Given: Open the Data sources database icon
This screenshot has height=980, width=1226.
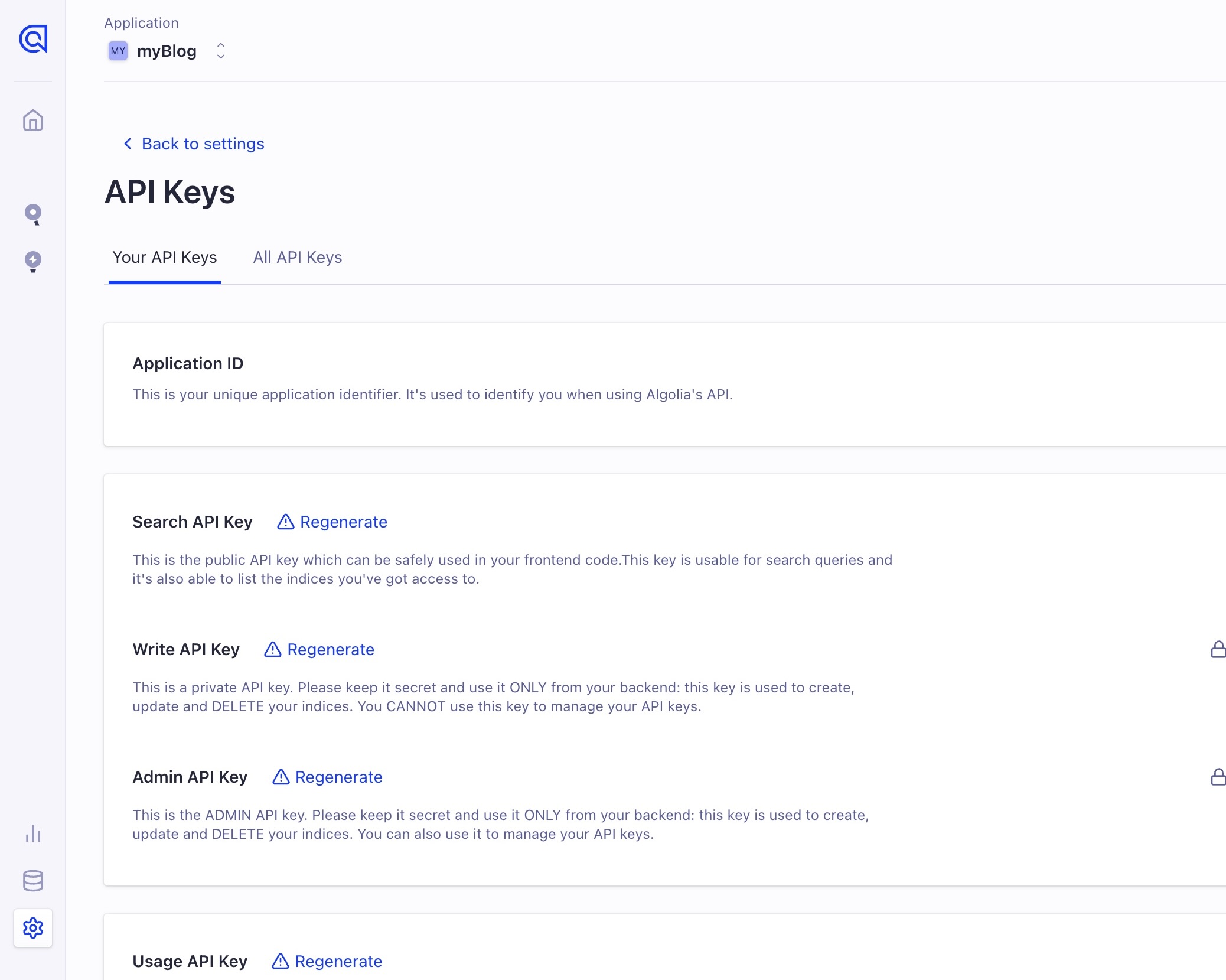Looking at the screenshot, I should pos(33,881).
